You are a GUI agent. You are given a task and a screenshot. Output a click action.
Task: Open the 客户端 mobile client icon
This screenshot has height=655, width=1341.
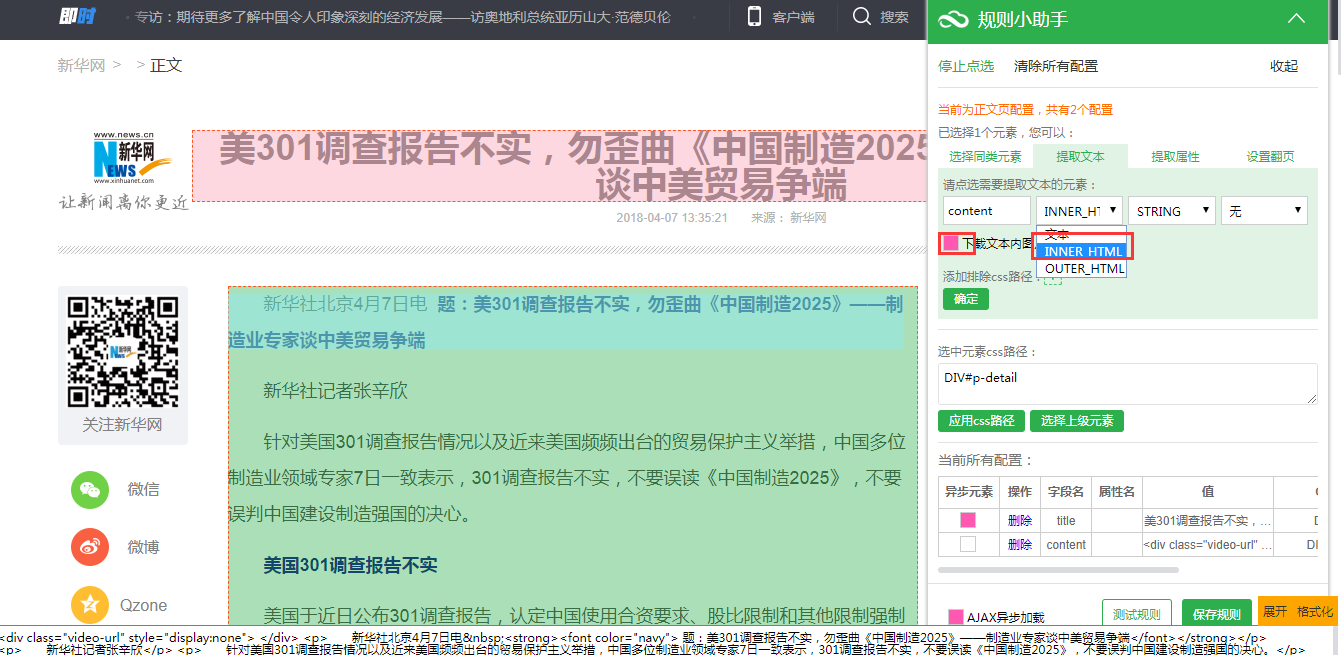pos(754,16)
